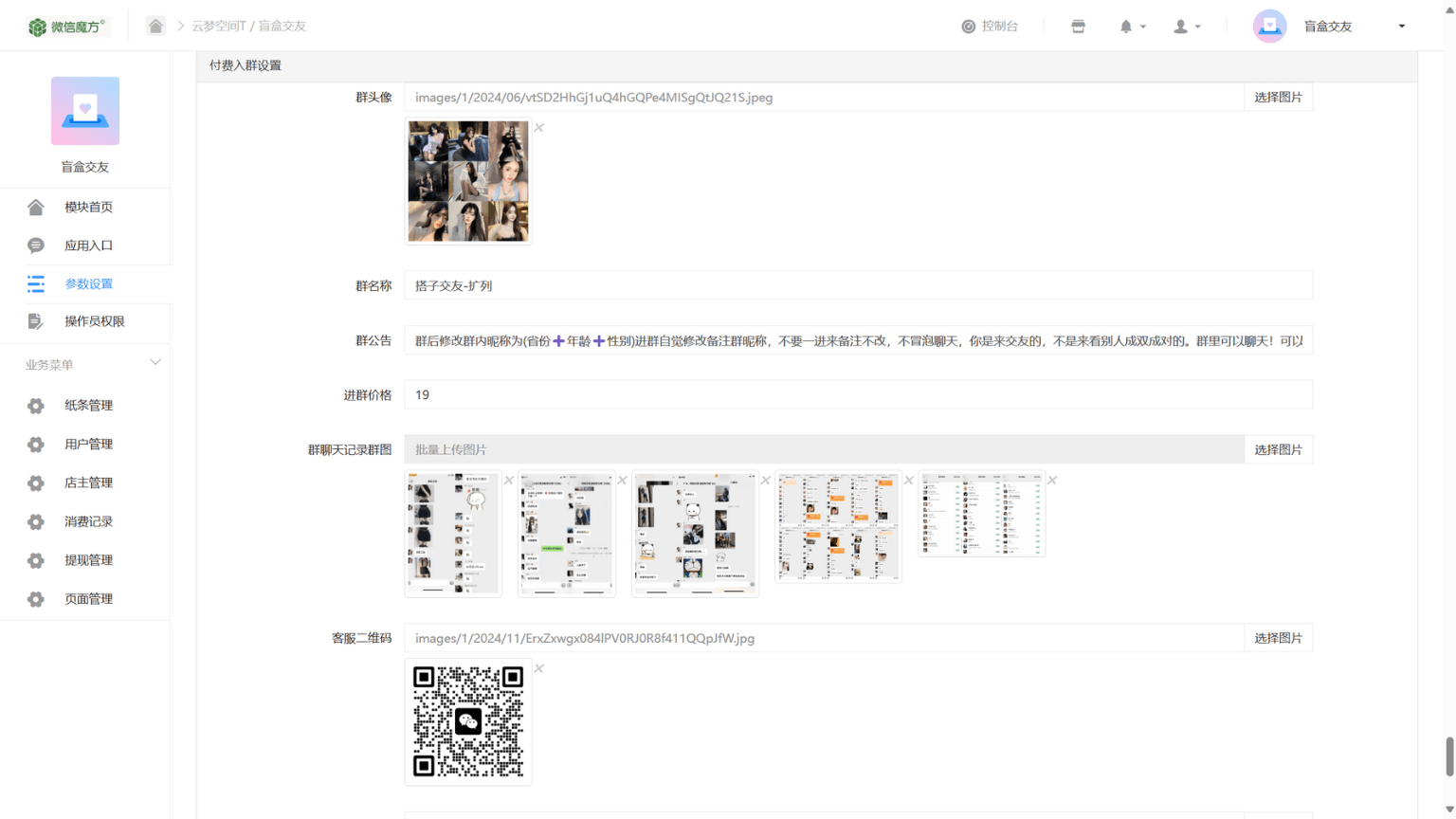Remove the third chat record image

click(766, 481)
